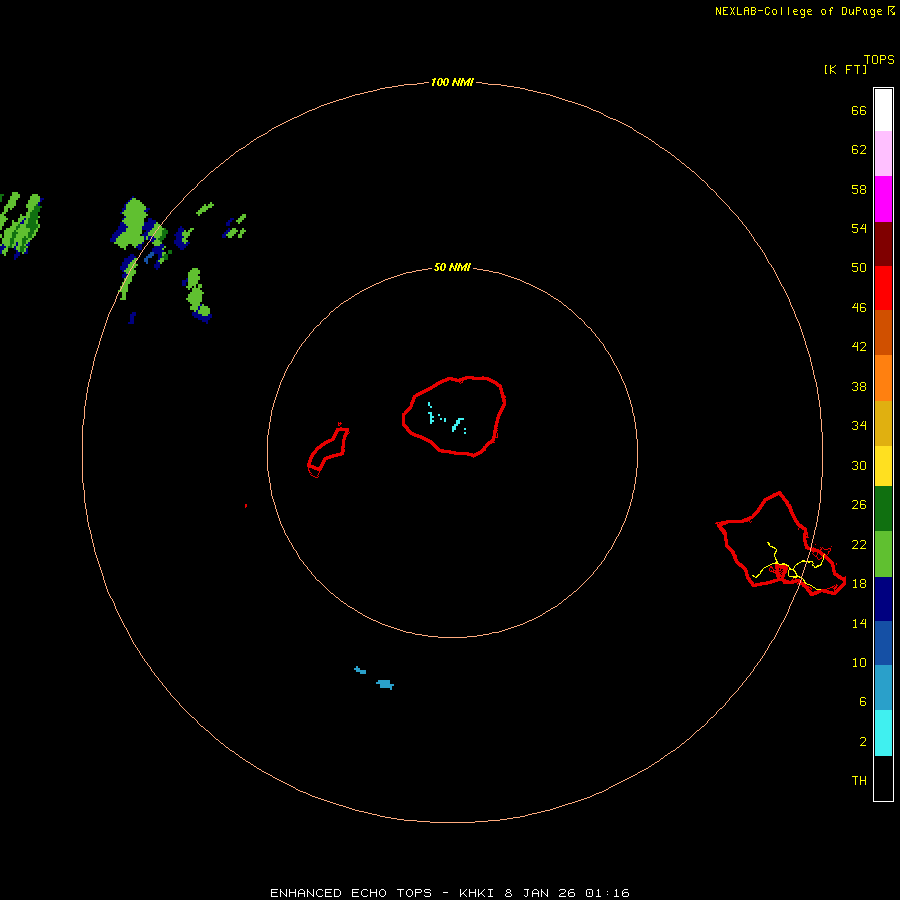Click the light pink 62 kft swatch

tap(883, 154)
